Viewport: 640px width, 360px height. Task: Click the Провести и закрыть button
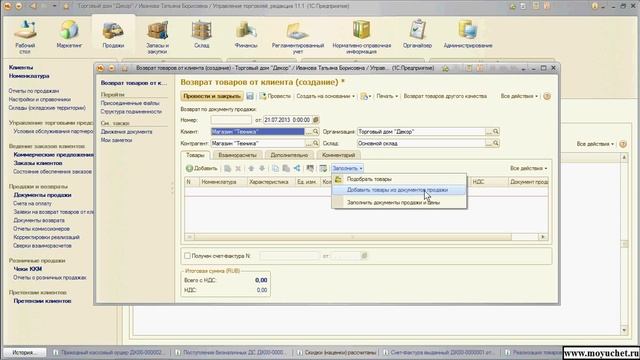tap(212, 96)
